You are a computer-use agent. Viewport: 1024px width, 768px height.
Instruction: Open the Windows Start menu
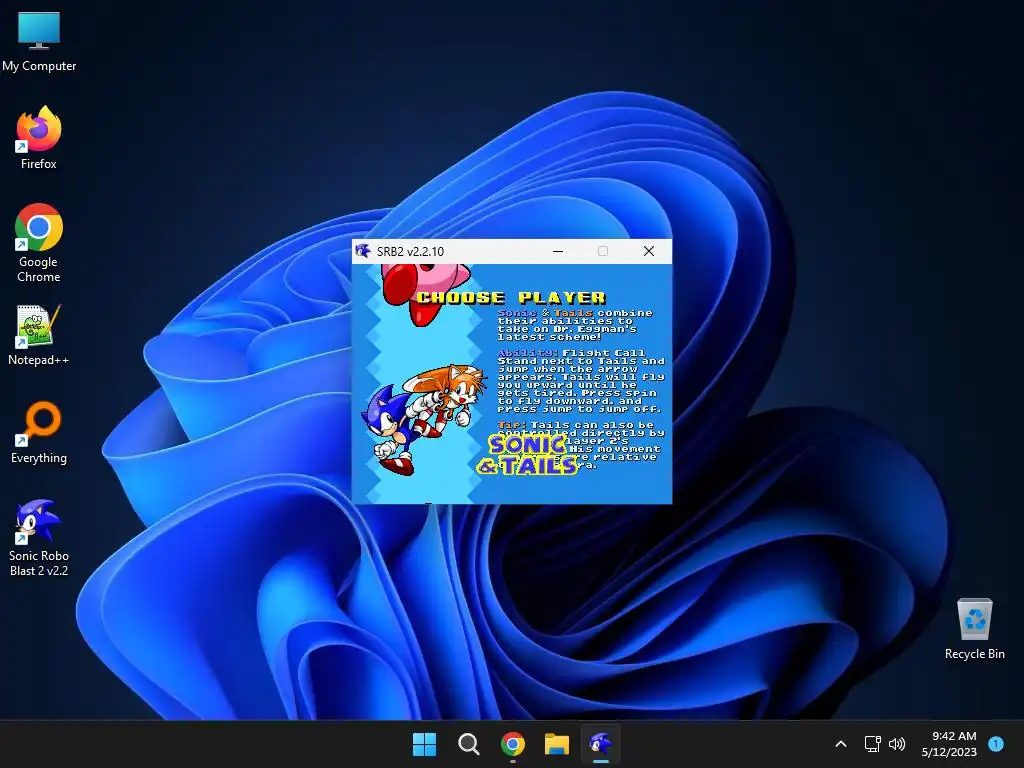(424, 744)
